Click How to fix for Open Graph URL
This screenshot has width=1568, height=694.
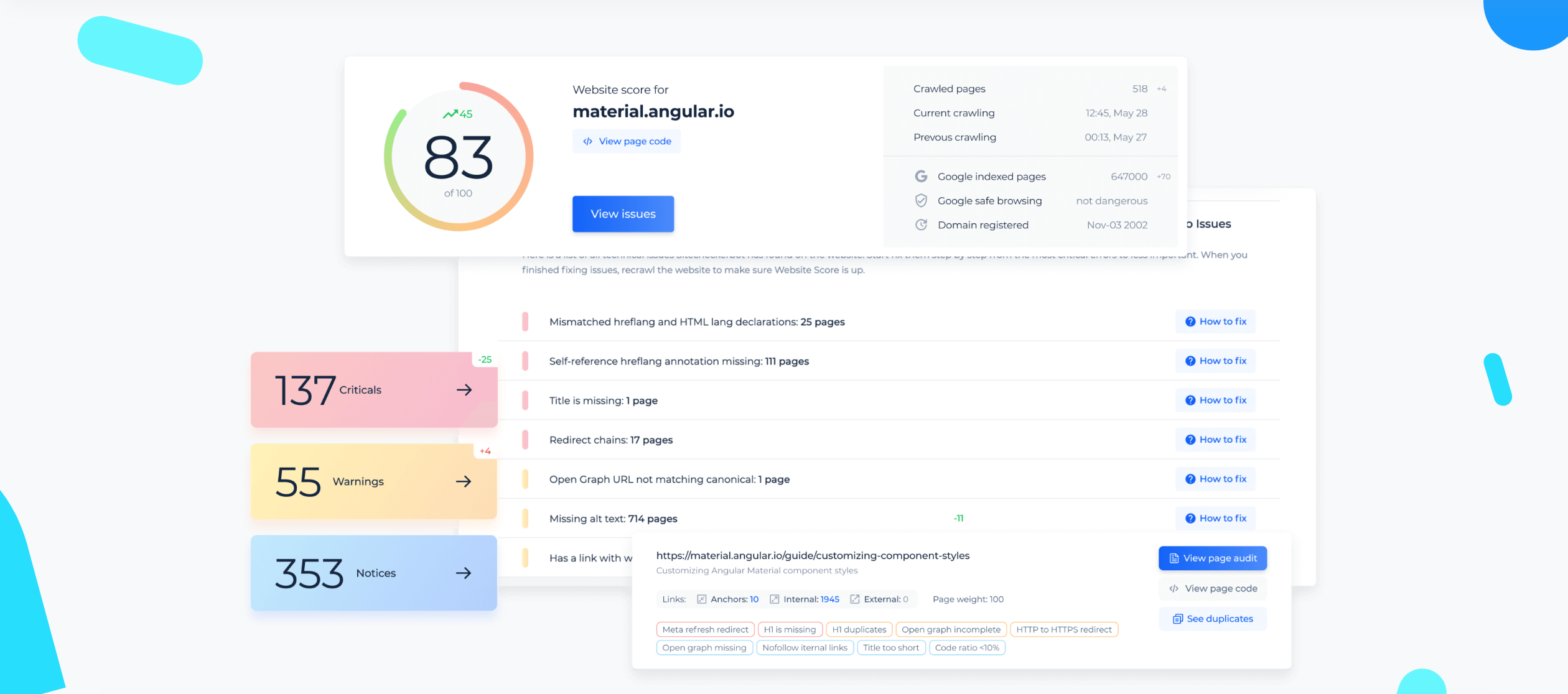click(x=1215, y=479)
